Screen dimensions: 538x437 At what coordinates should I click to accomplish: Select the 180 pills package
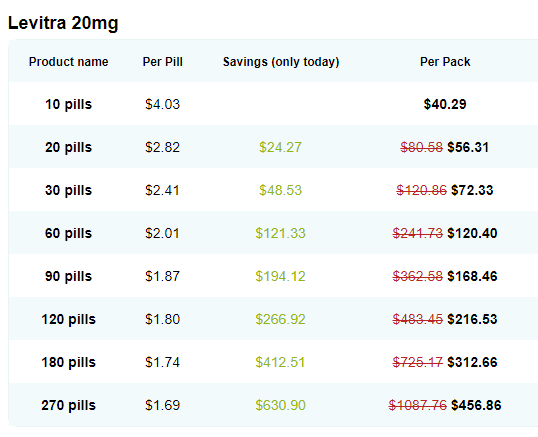point(273,362)
